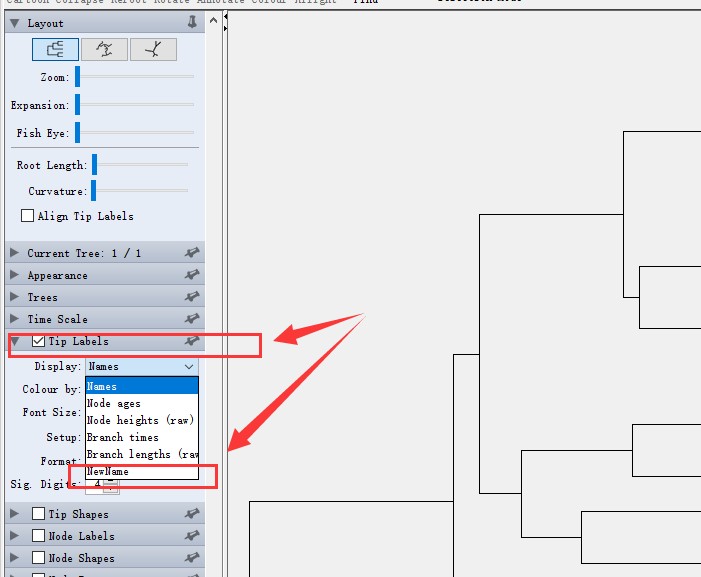701x577 pixels.
Task: Choose NewName from the Display list
Action: 108,471
